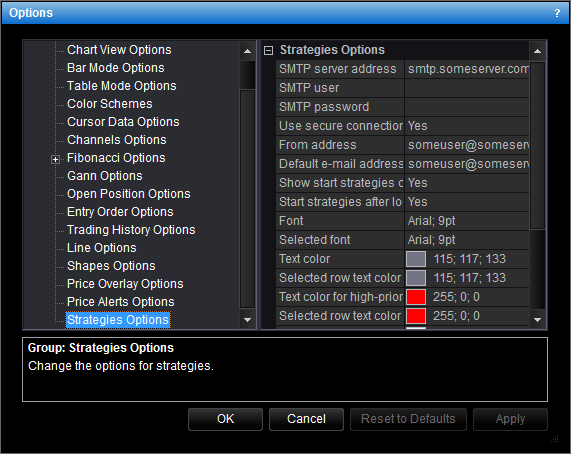This screenshot has width=571, height=454.
Task: Click the property grid scroll down arrow
Action: click(537, 320)
